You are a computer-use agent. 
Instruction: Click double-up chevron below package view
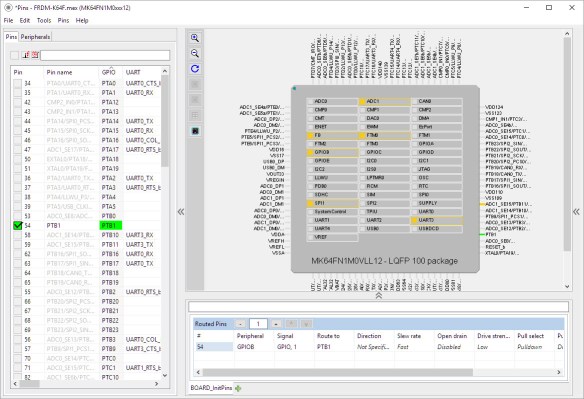pyautogui.click(x=379, y=295)
